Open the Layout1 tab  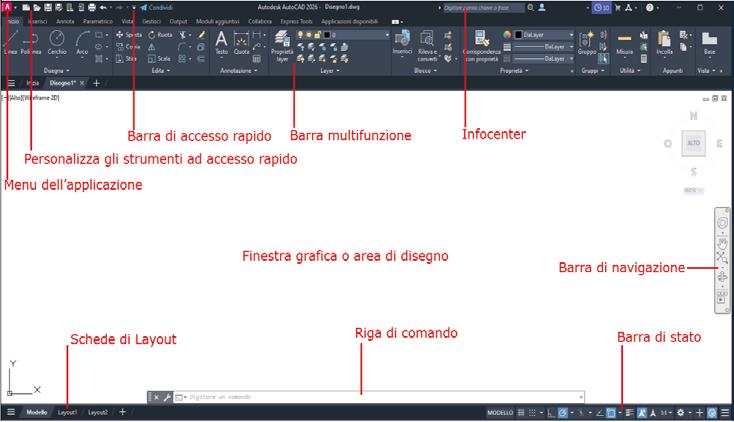pyautogui.click(x=67, y=413)
